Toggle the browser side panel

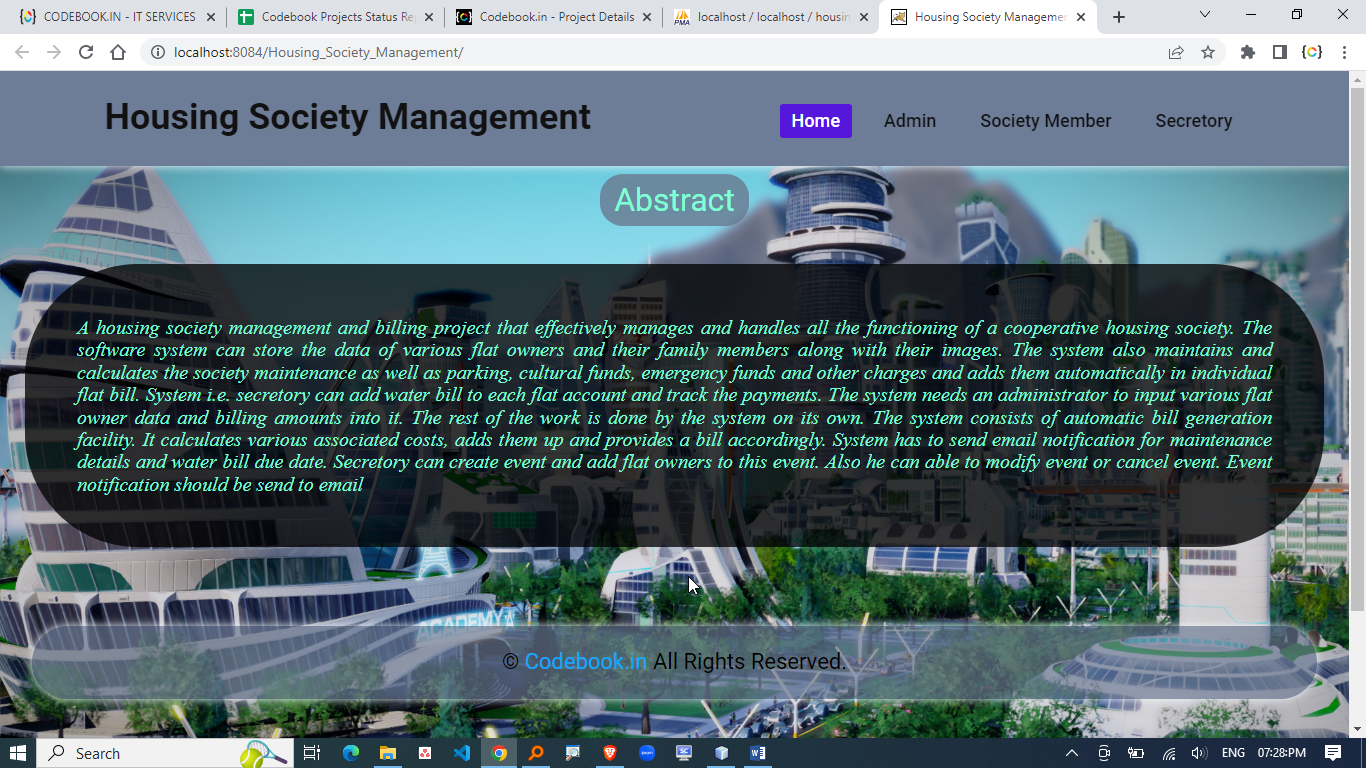coord(1279,53)
